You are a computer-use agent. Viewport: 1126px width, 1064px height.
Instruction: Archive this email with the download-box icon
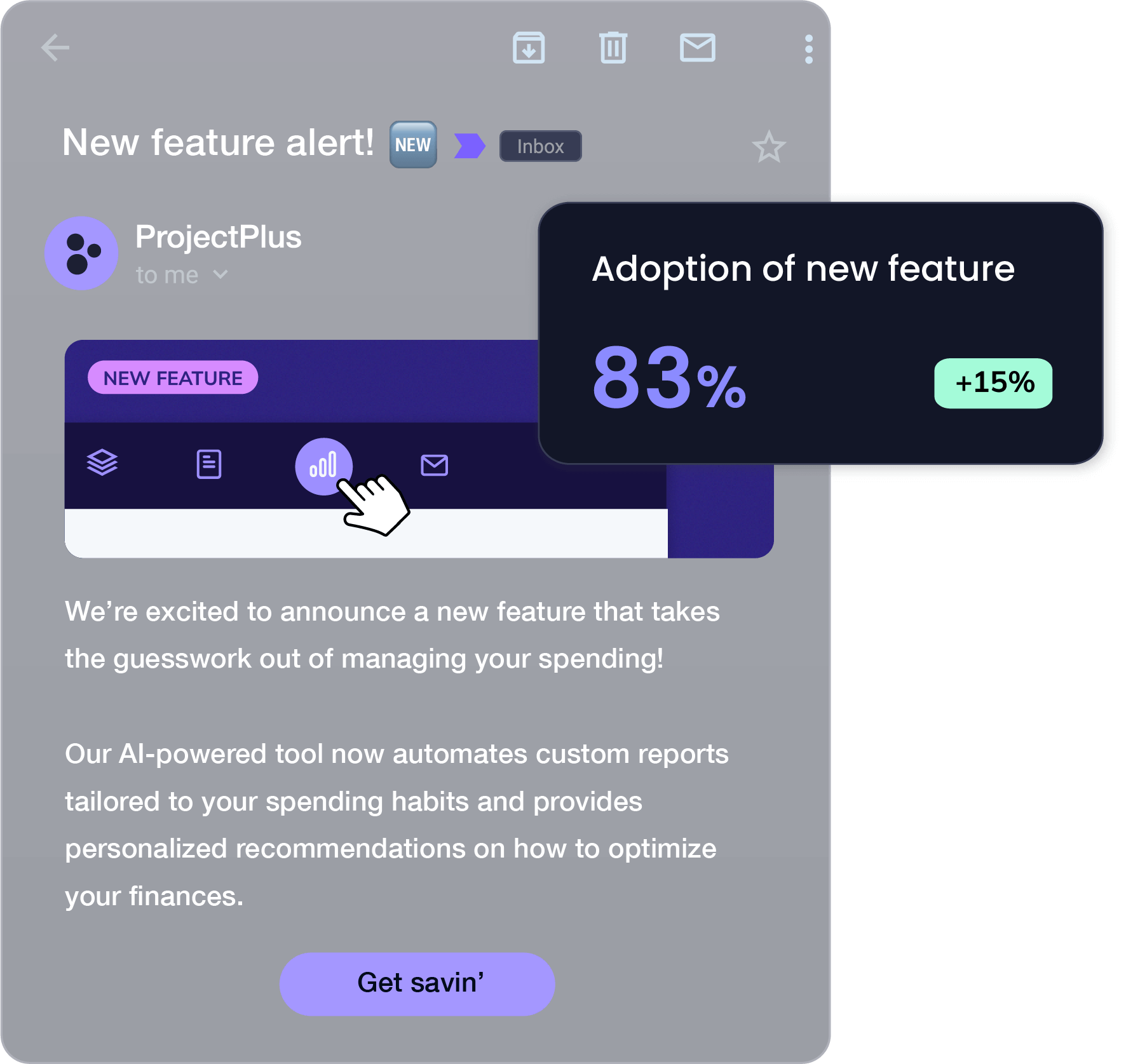click(x=529, y=48)
